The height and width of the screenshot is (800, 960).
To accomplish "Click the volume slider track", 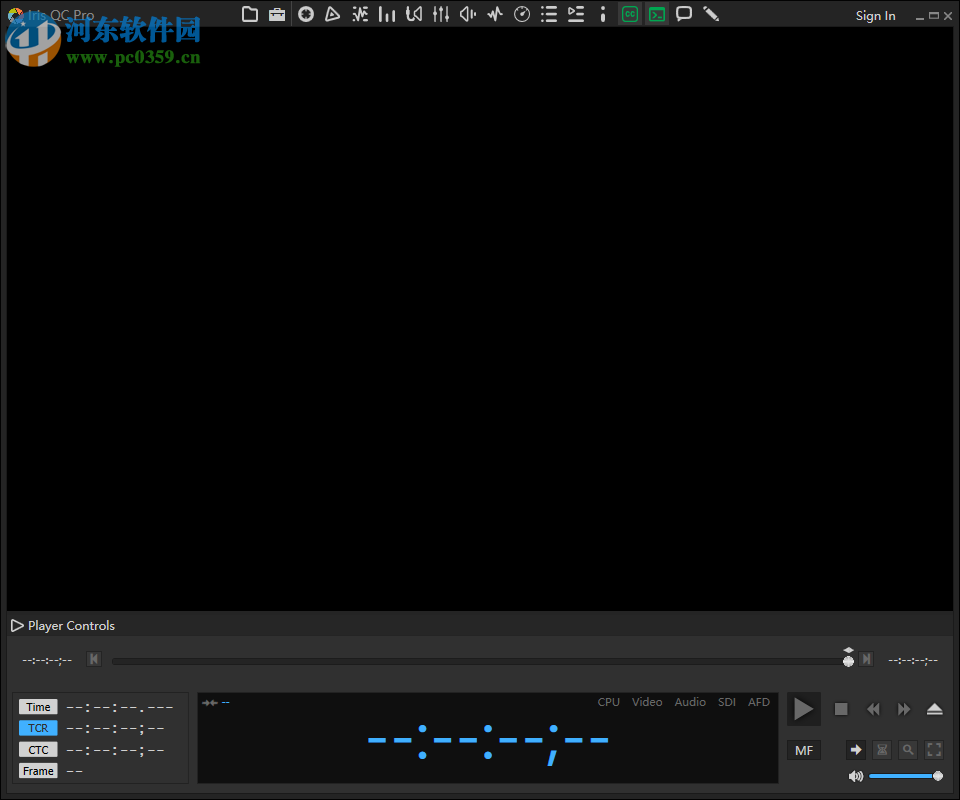I will click(x=900, y=776).
